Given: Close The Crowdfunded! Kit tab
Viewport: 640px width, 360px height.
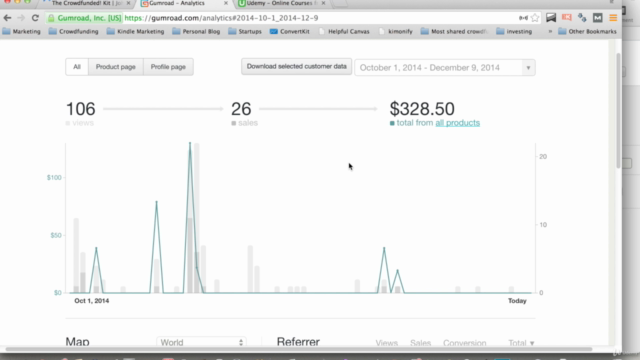Looking at the screenshot, I should [x=128, y=3].
